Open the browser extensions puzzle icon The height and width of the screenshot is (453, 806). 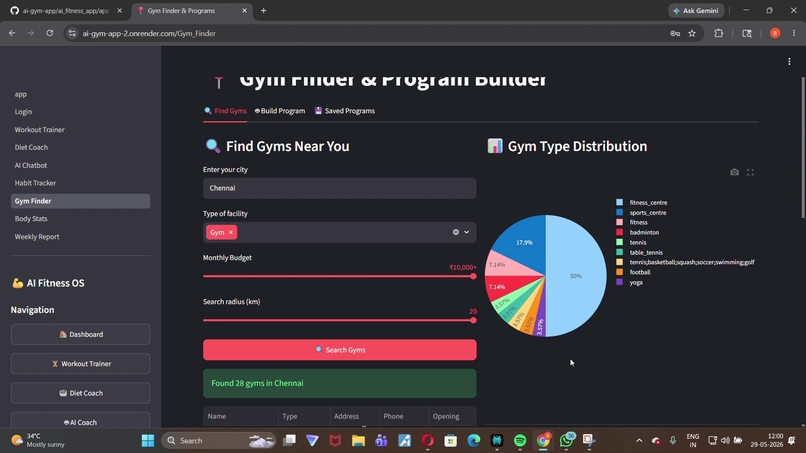pyautogui.click(x=719, y=33)
